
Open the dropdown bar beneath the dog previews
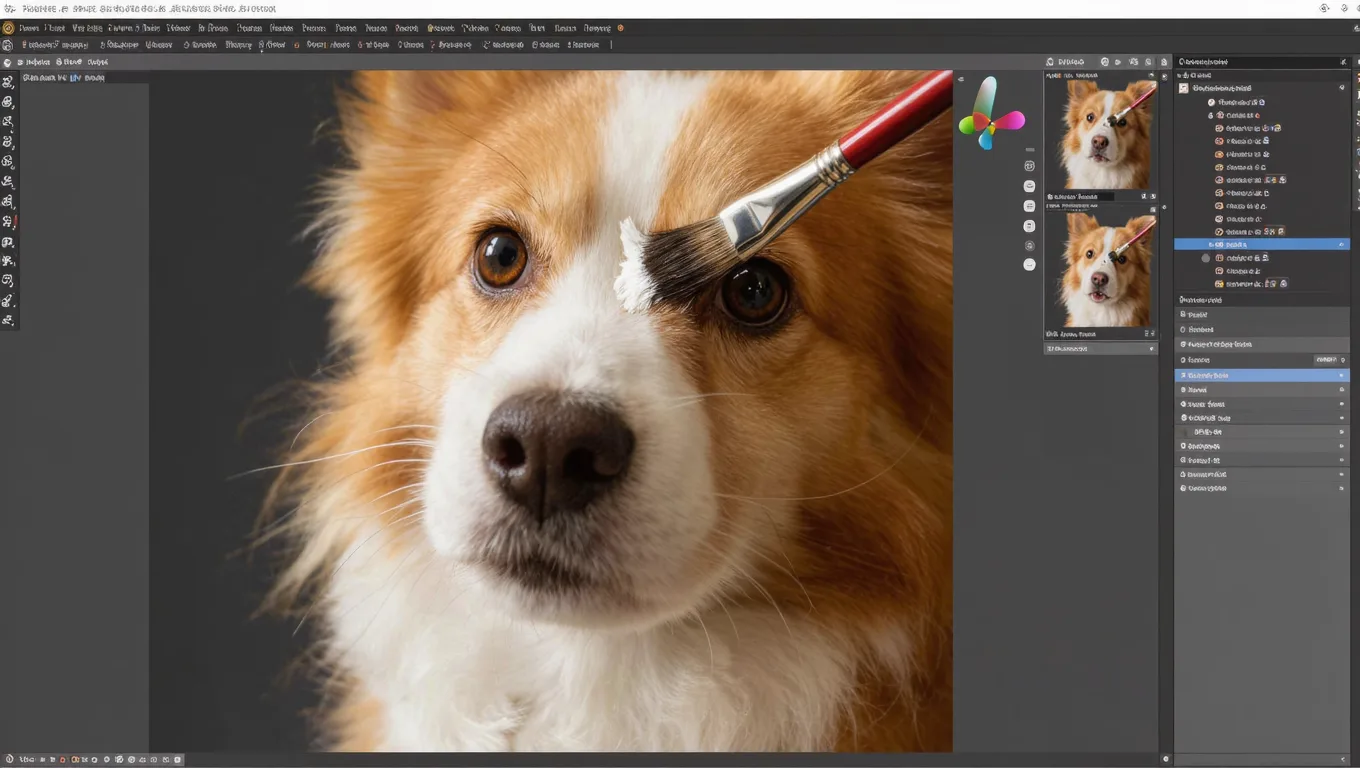tap(1101, 349)
